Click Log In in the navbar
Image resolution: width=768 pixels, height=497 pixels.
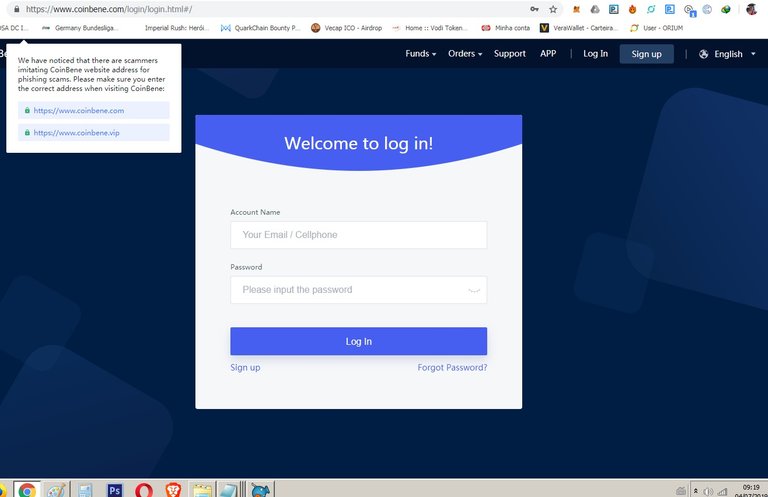[x=595, y=54]
